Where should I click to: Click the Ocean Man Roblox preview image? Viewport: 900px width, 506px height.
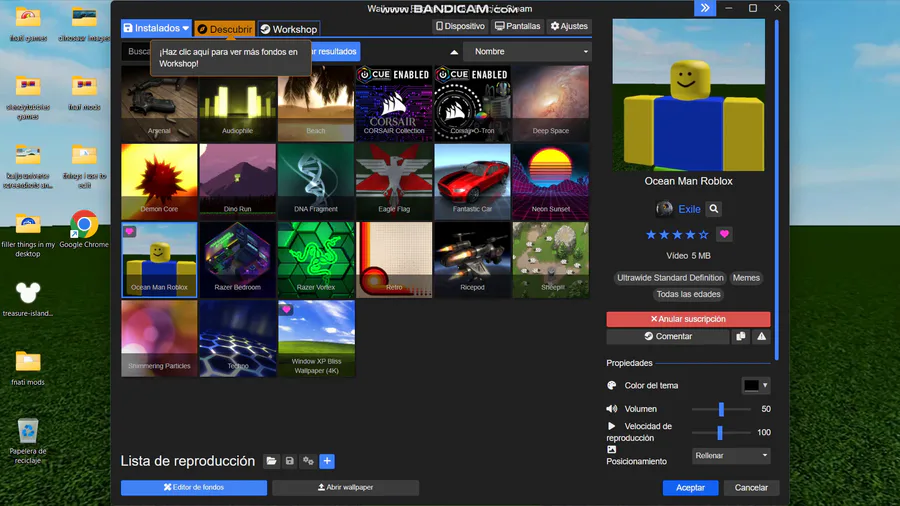click(688, 95)
